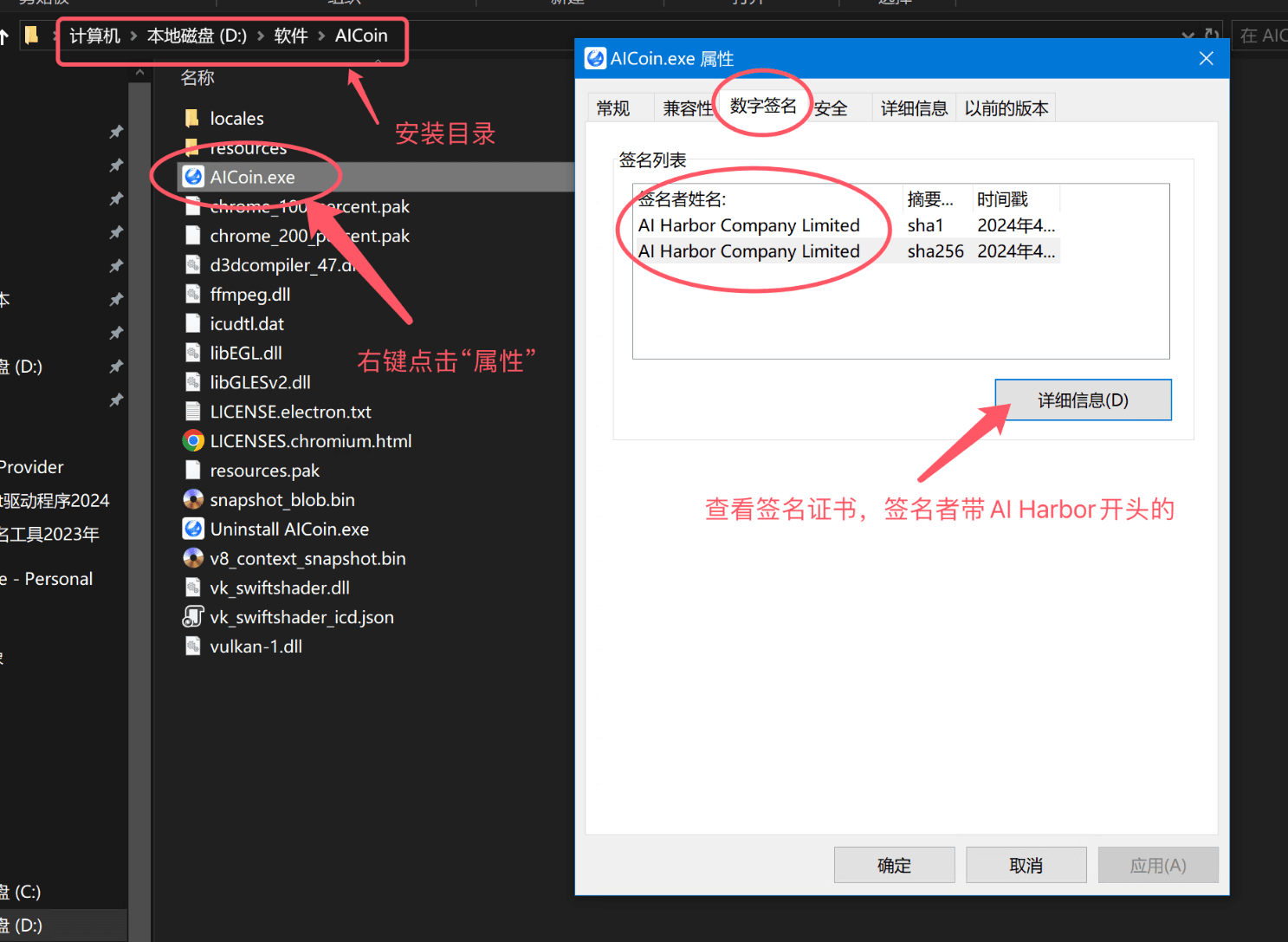Select the locales folder icon
This screenshot has height=942, width=1288.
click(192, 118)
